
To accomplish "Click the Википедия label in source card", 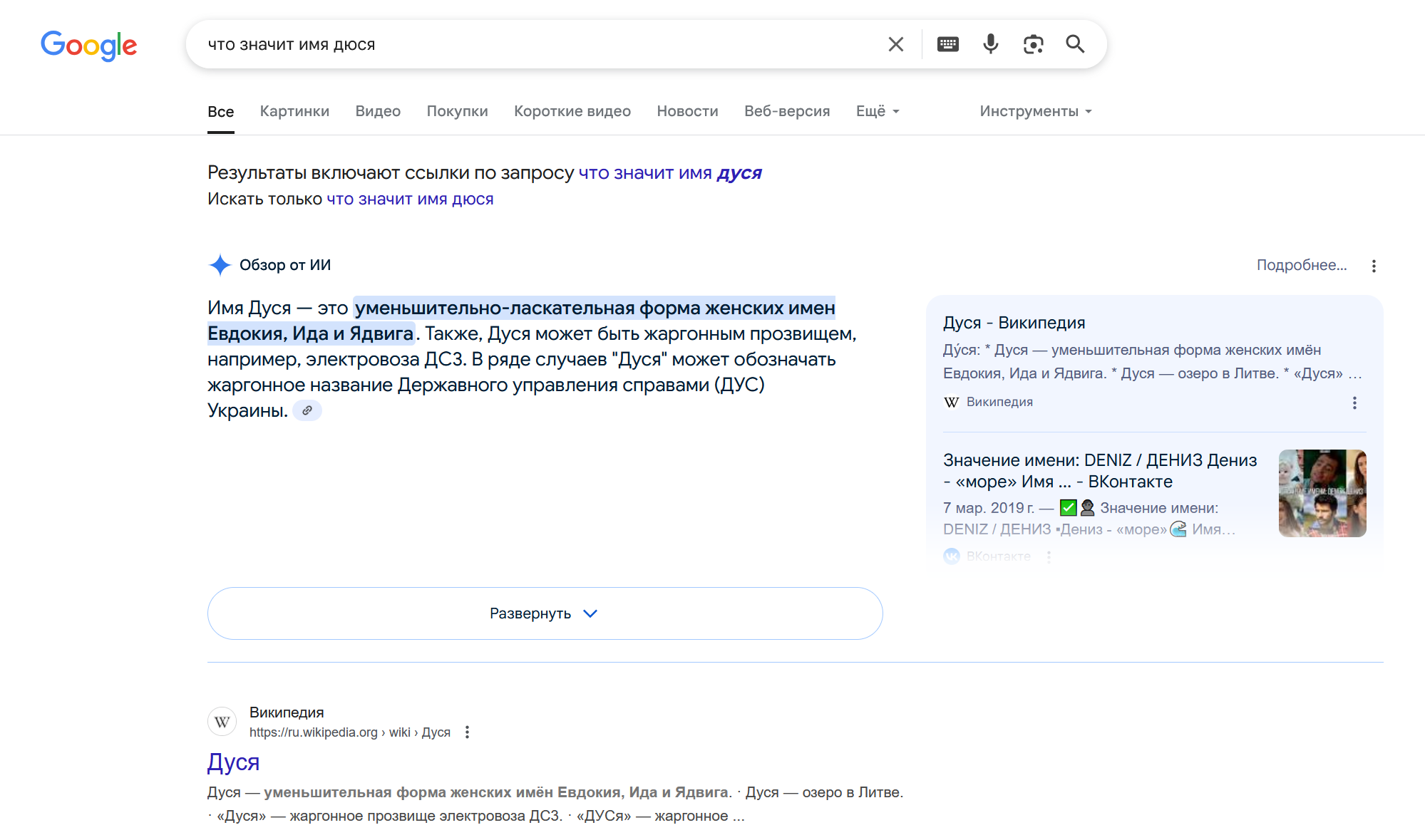I will (999, 402).
